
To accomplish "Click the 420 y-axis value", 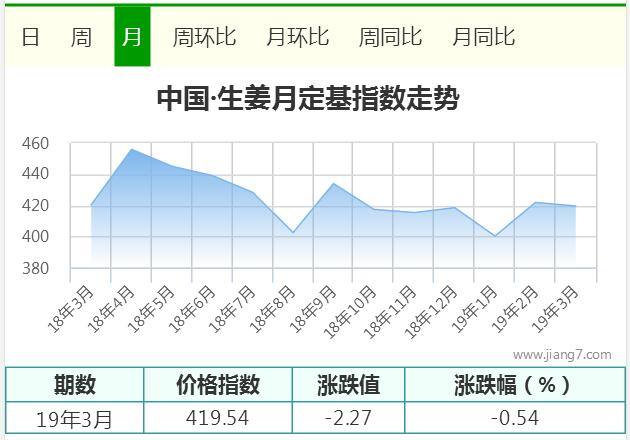I will pos(35,206).
